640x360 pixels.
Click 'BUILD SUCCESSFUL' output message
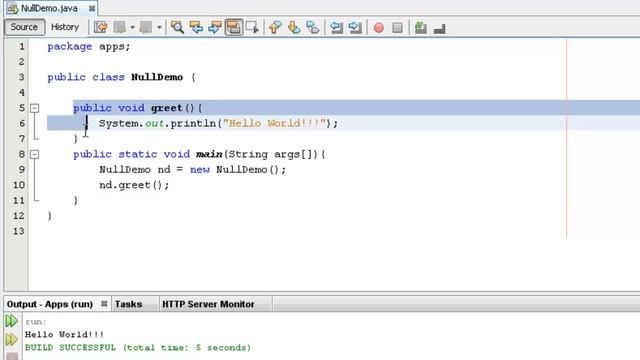[x=70, y=348]
